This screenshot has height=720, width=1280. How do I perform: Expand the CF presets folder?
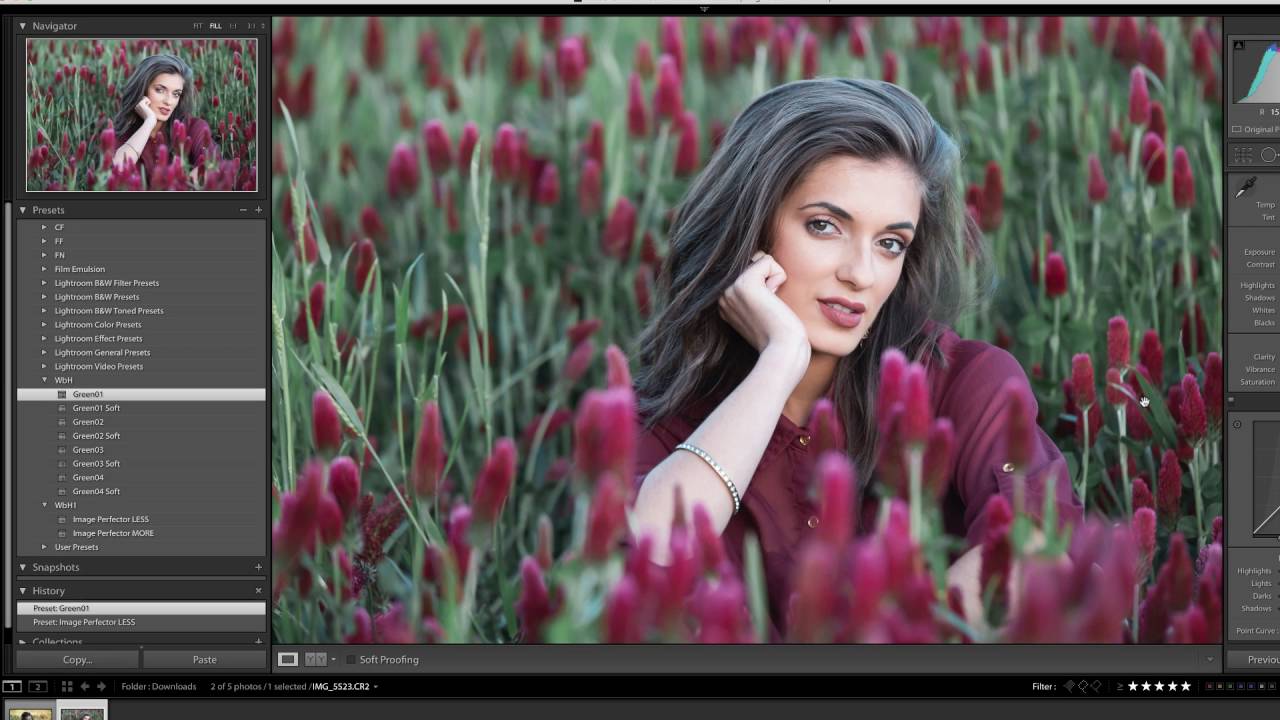pos(44,227)
